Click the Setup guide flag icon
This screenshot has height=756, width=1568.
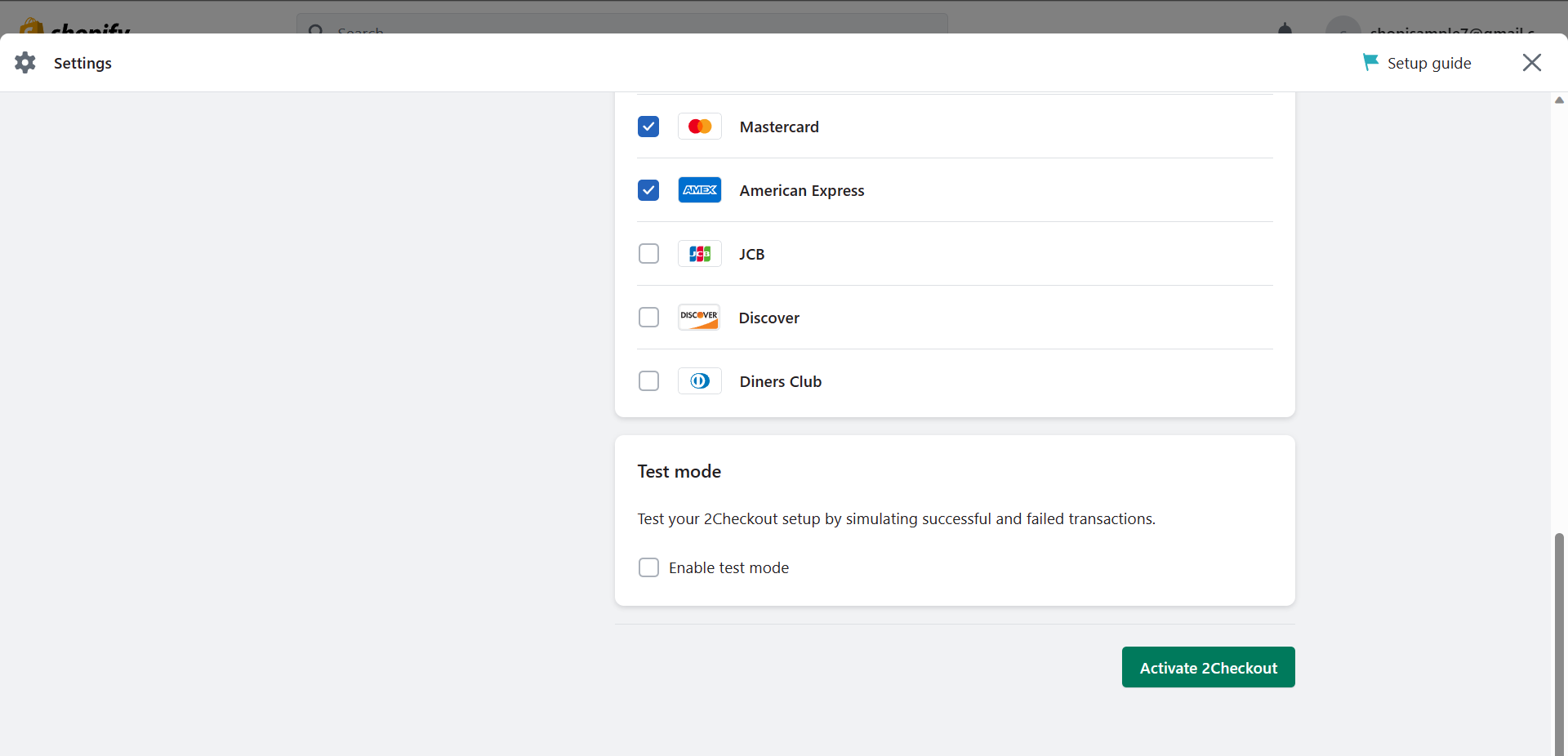tap(1370, 62)
